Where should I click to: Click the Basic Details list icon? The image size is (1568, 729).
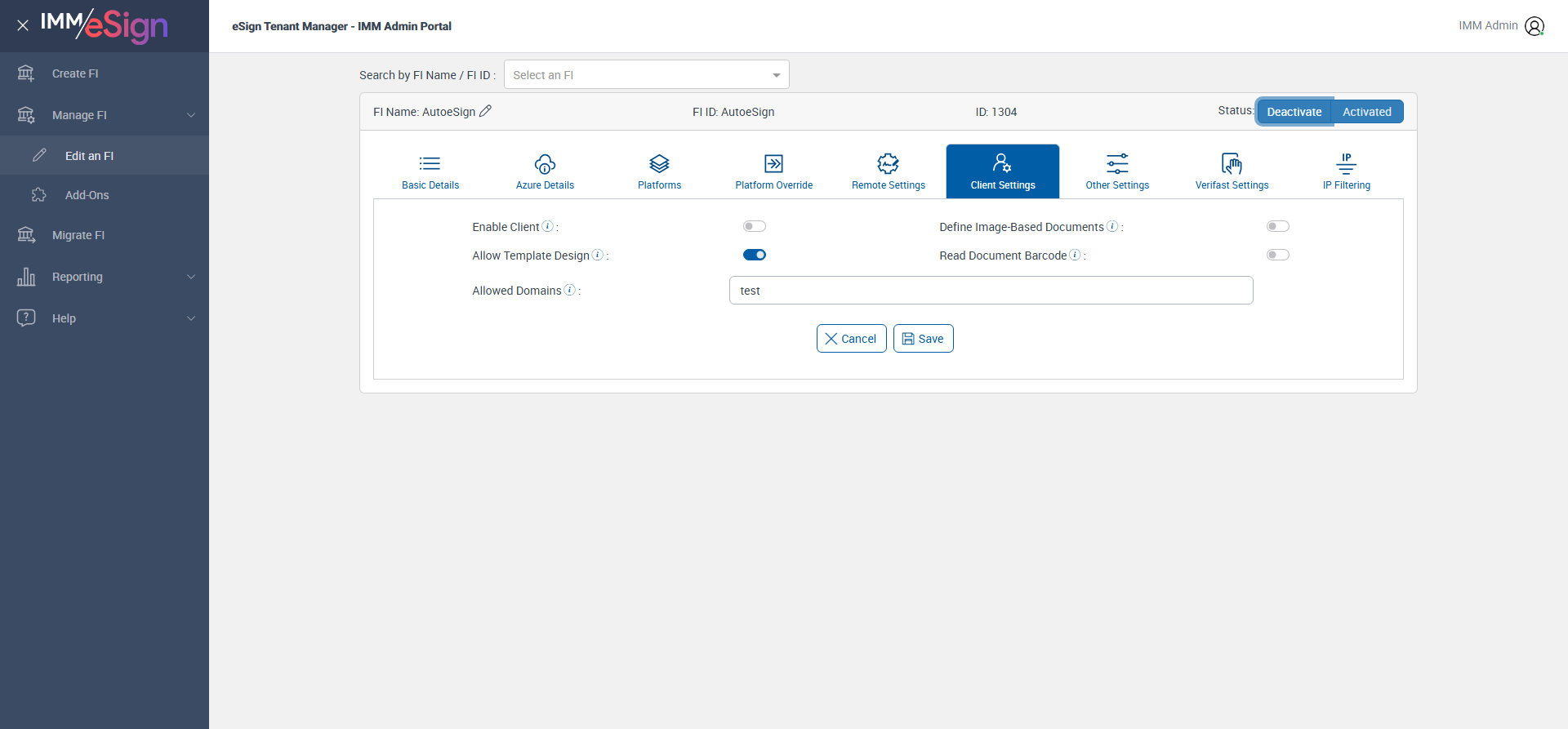(x=430, y=164)
